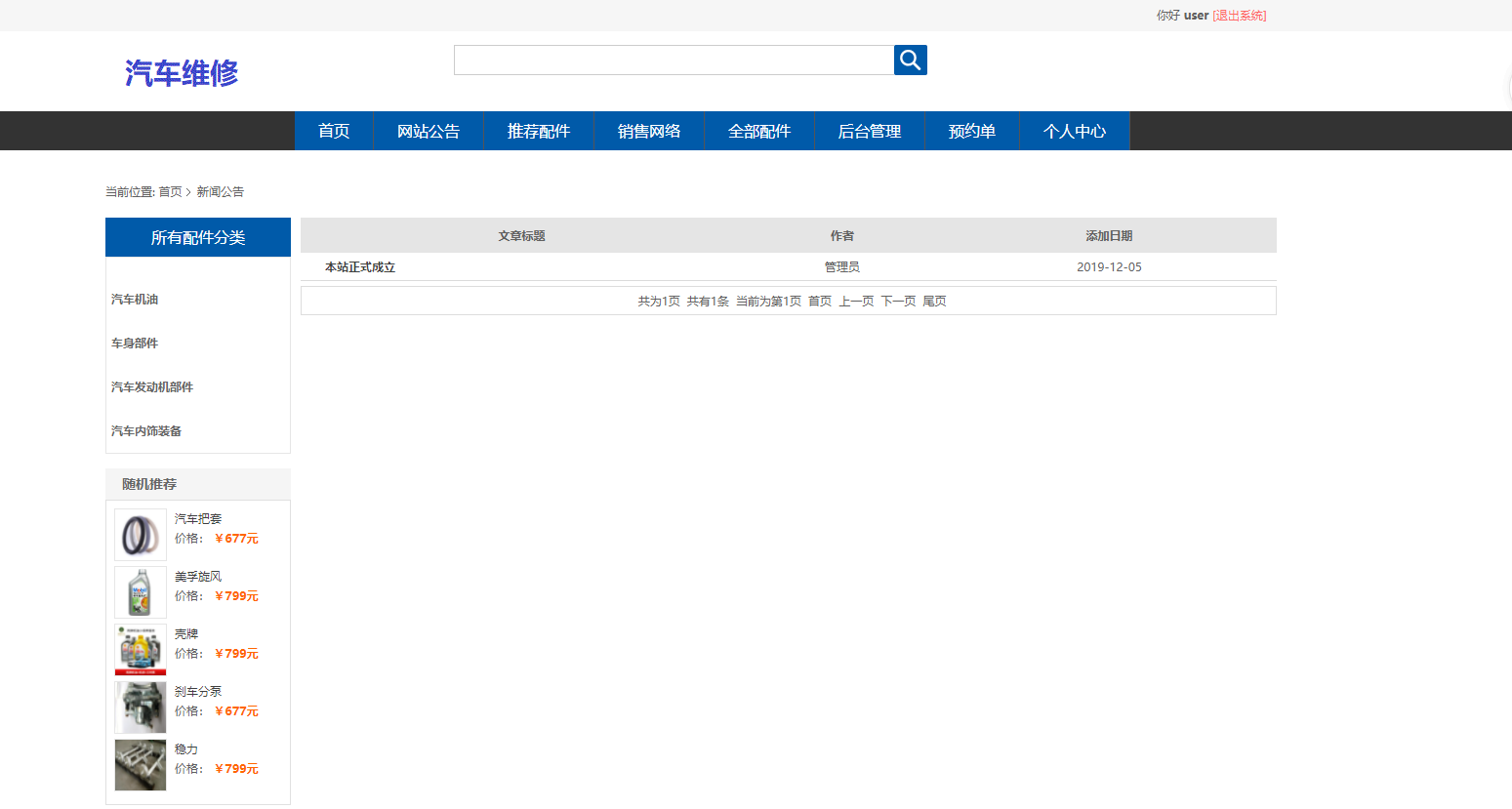Open the 网站公告 navigation tab
This screenshot has width=1512, height=809.
(x=428, y=130)
